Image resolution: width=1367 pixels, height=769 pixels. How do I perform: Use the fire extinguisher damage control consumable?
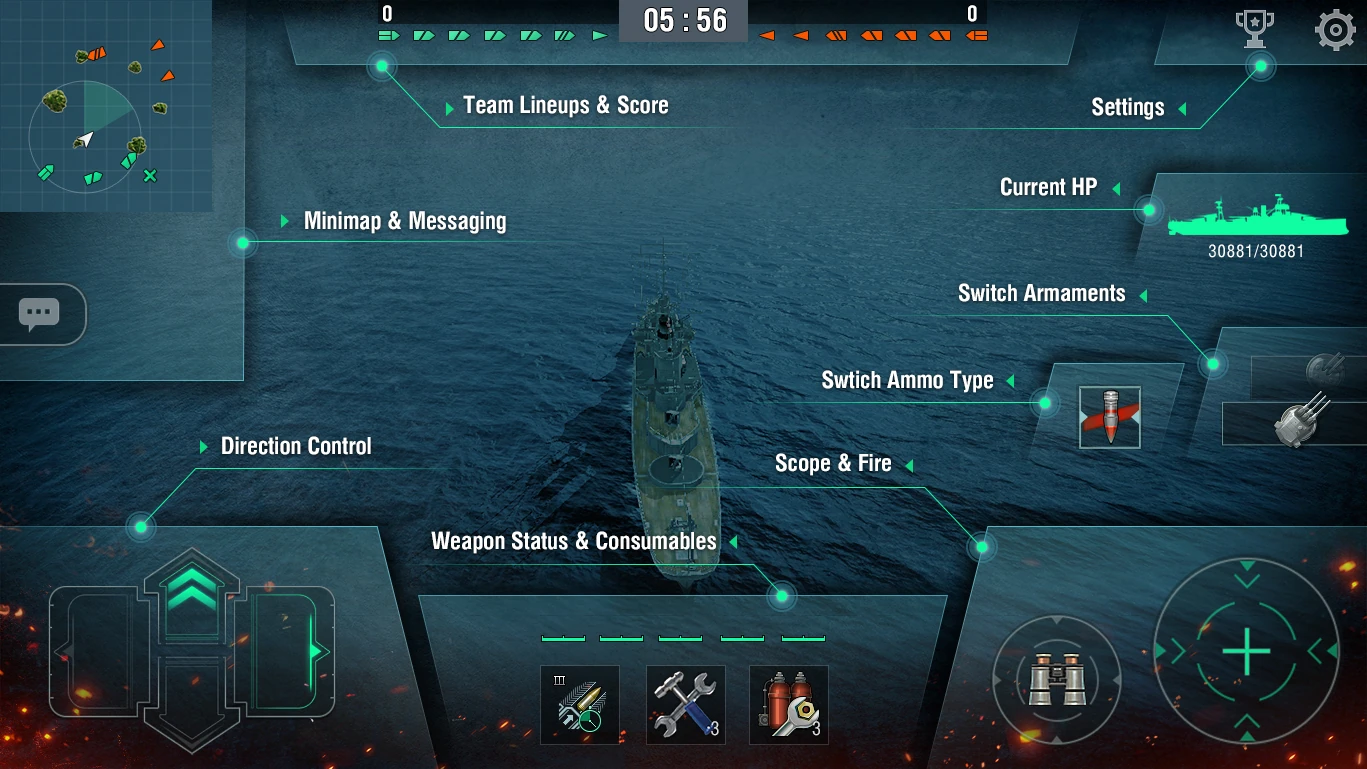[789, 705]
